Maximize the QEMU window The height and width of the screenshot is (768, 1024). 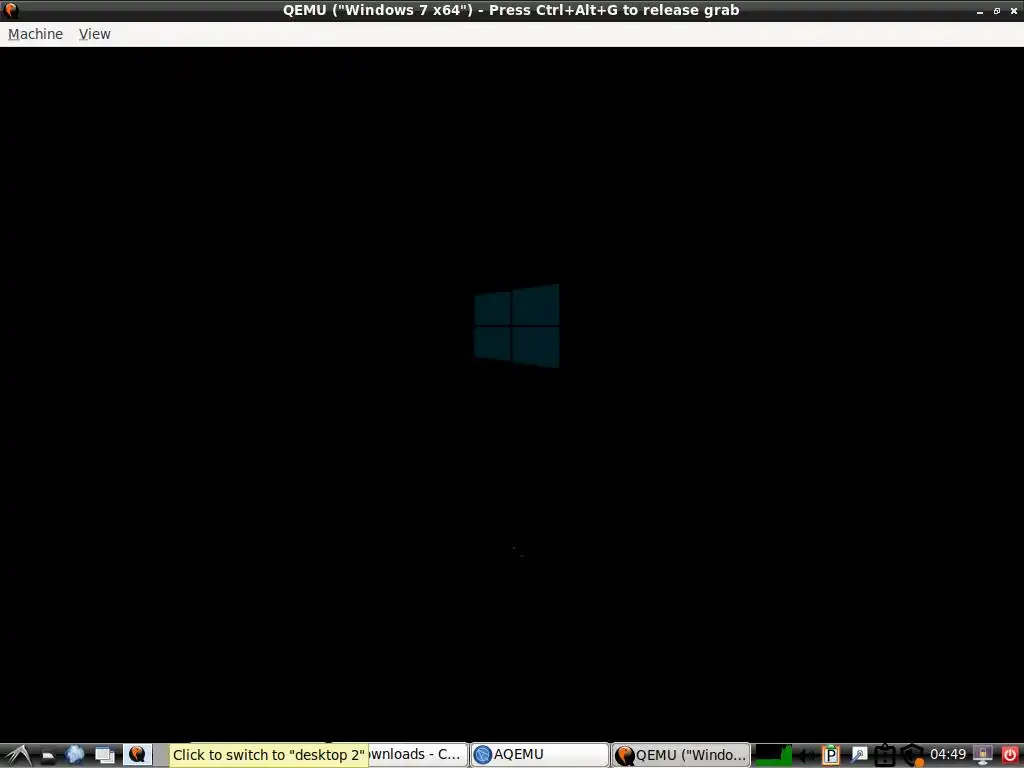click(997, 11)
